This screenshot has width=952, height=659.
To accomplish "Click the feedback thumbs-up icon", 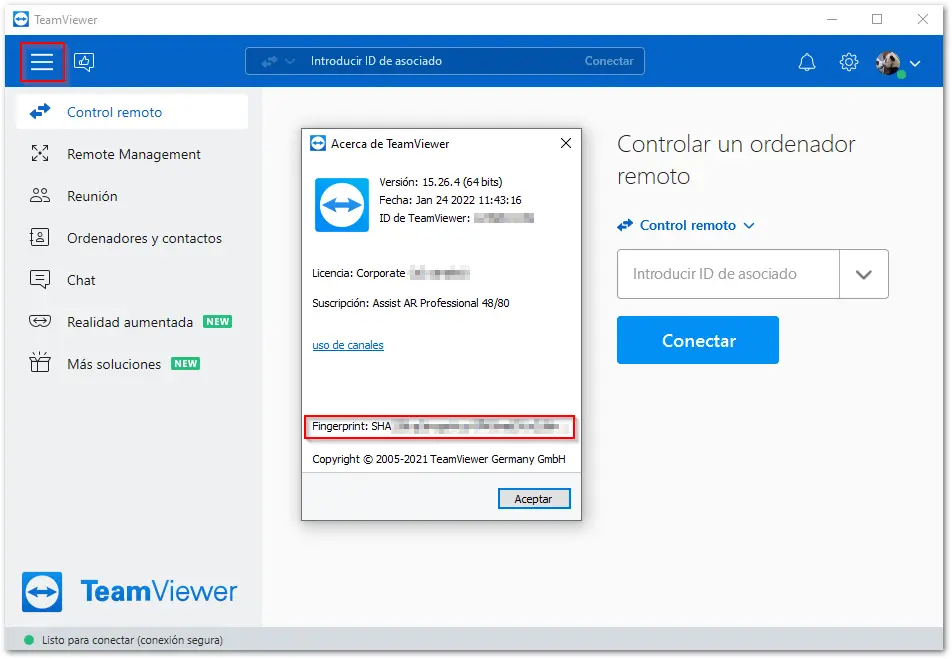I will (84, 61).
